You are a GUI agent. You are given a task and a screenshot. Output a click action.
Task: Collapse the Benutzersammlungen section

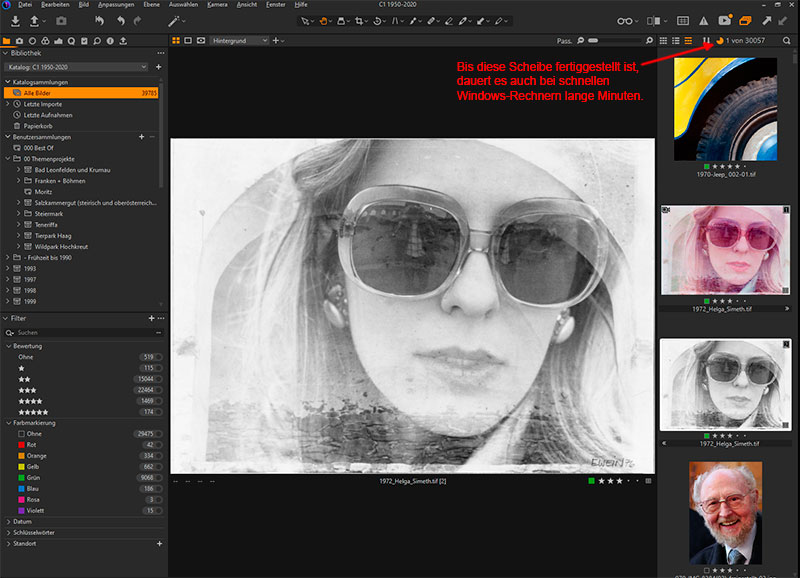pyautogui.click(x=8, y=137)
